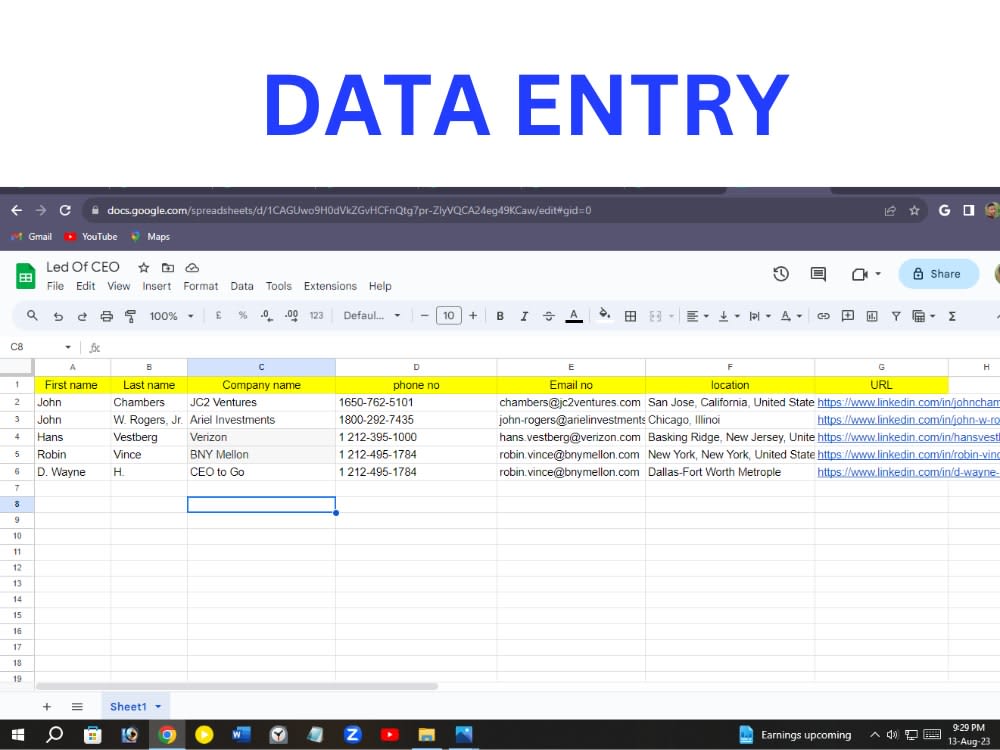Open the File menu
Image resolution: width=1000 pixels, height=750 pixels.
pyautogui.click(x=55, y=286)
